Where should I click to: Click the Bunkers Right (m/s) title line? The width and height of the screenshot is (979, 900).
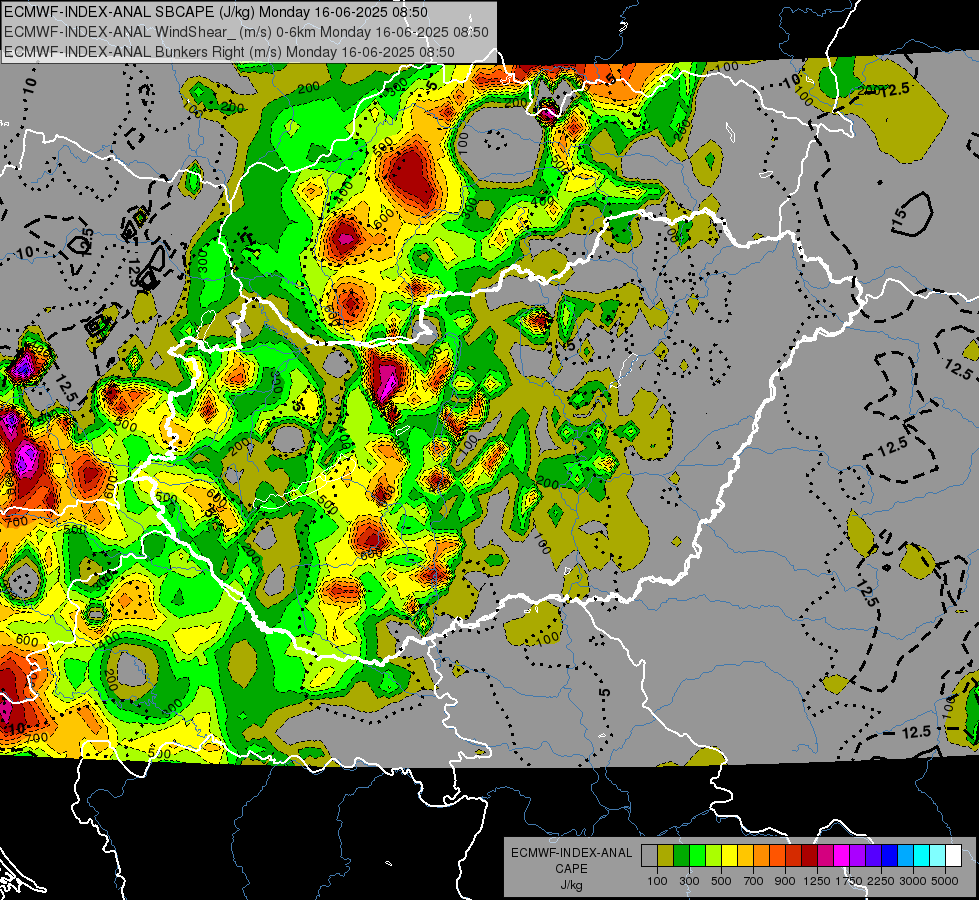(229, 52)
